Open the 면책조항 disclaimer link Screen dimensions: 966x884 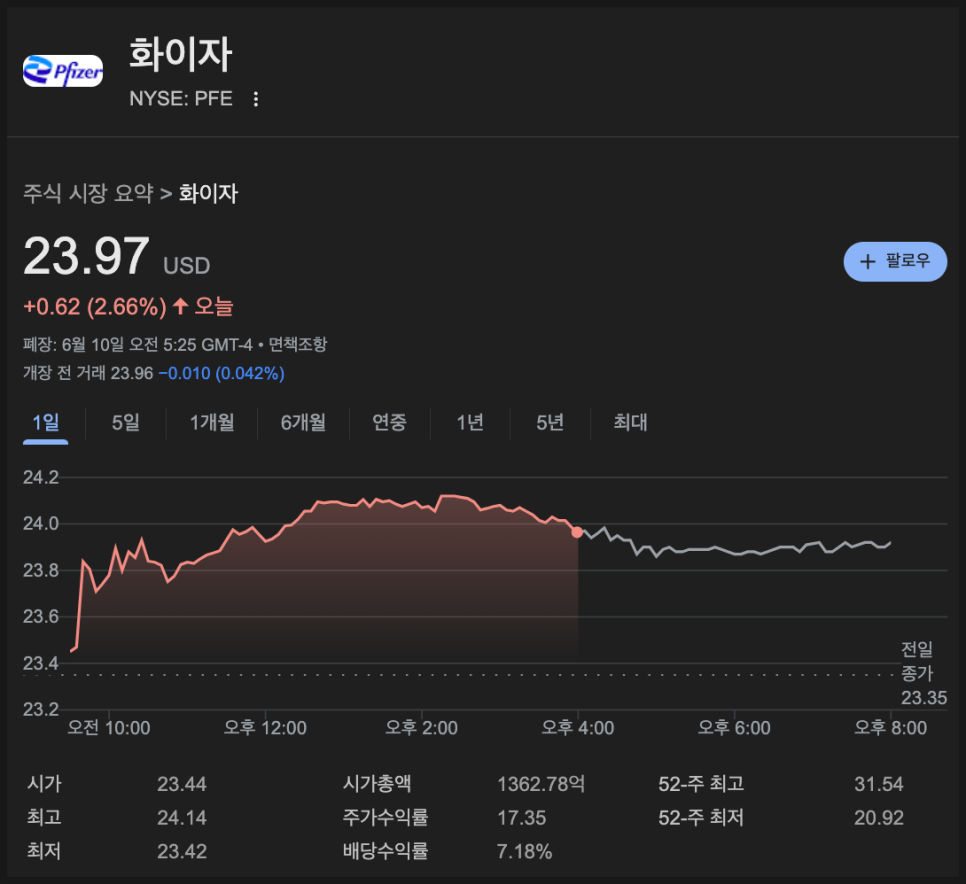(x=298, y=344)
